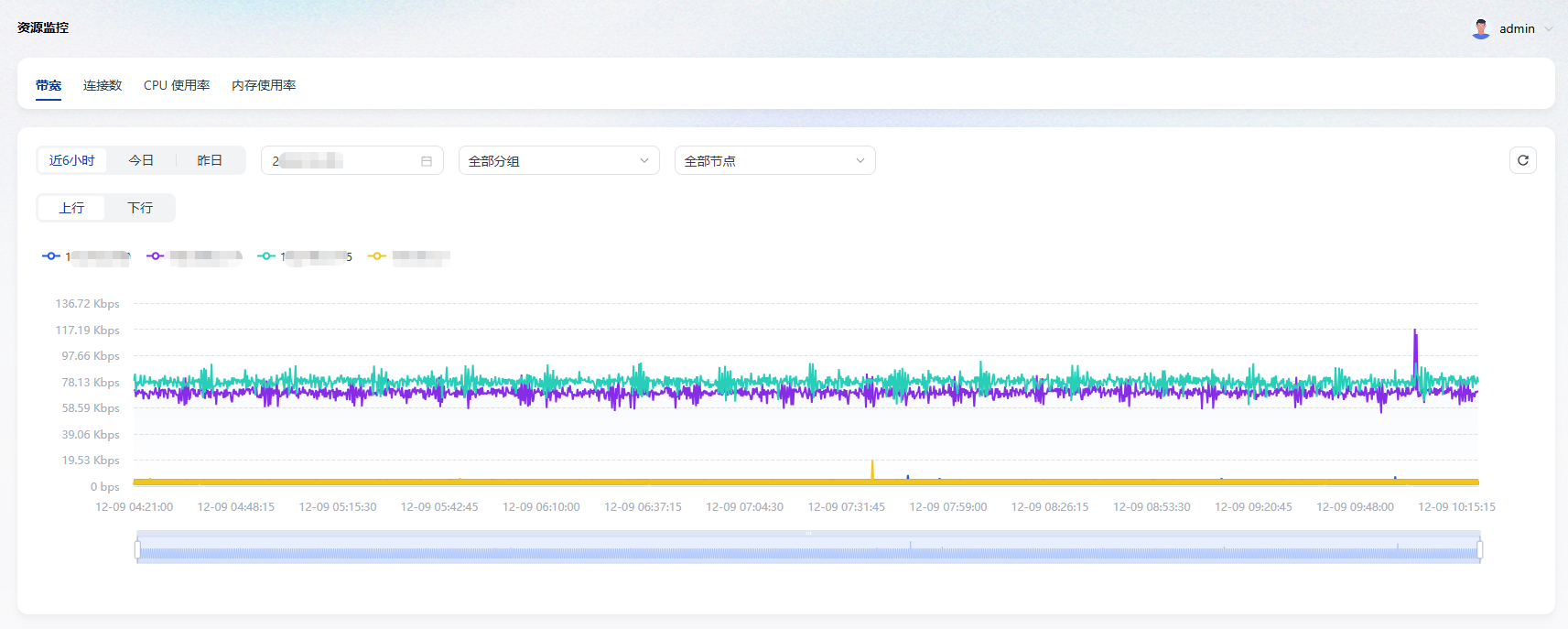Open the 全部分组 group dropdown
1568x629 pixels.
click(x=558, y=161)
